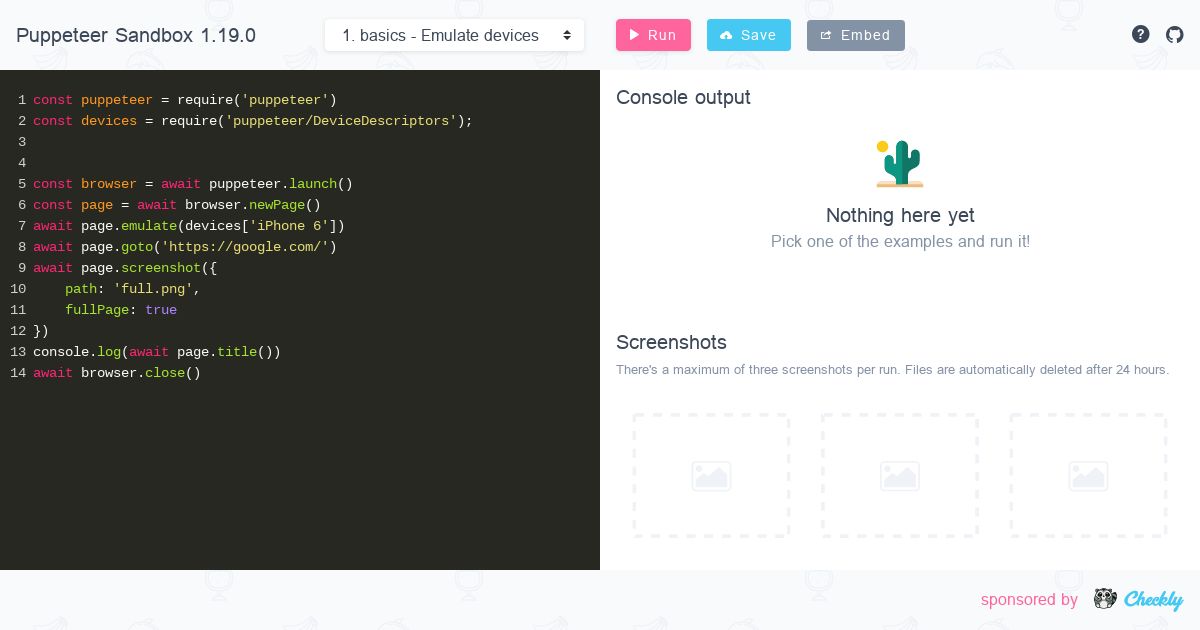The height and width of the screenshot is (630, 1200).
Task: Select the first empty screenshot placeholder
Action: point(711,476)
